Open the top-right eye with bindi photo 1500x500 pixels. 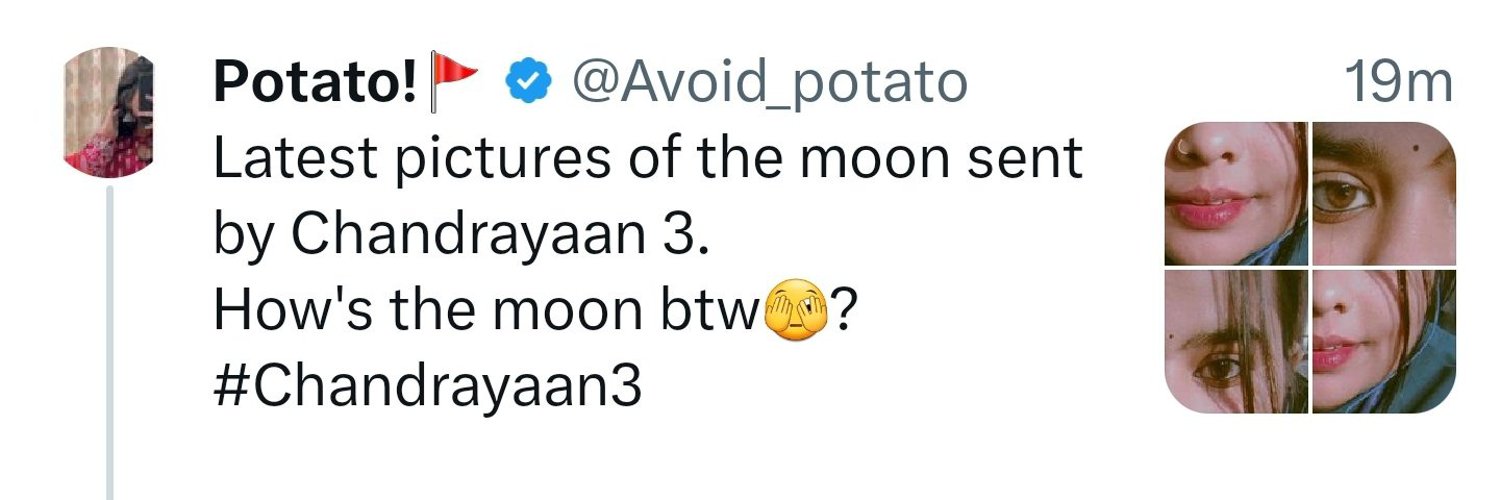(x=1384, y=194)
